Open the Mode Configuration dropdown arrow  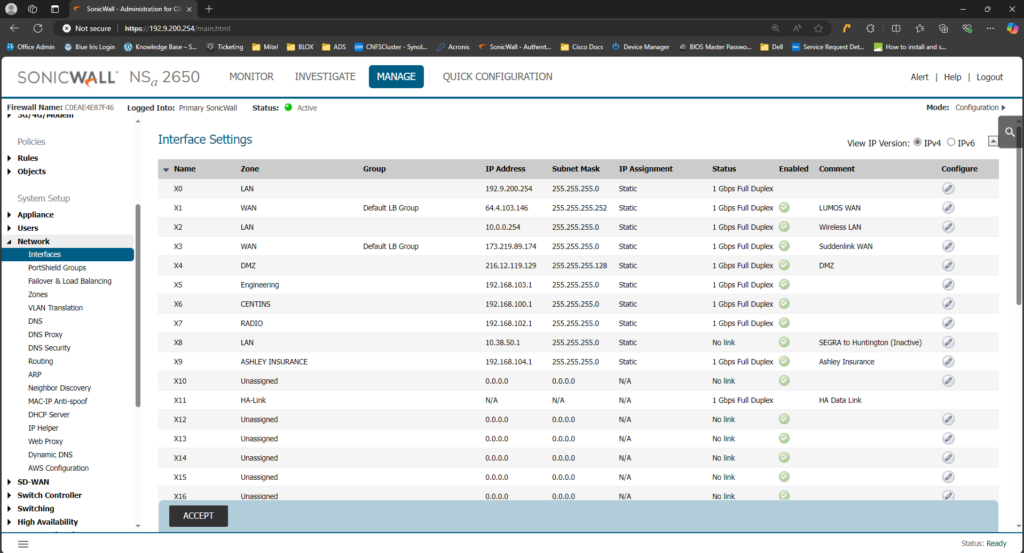pos(1003,107)
